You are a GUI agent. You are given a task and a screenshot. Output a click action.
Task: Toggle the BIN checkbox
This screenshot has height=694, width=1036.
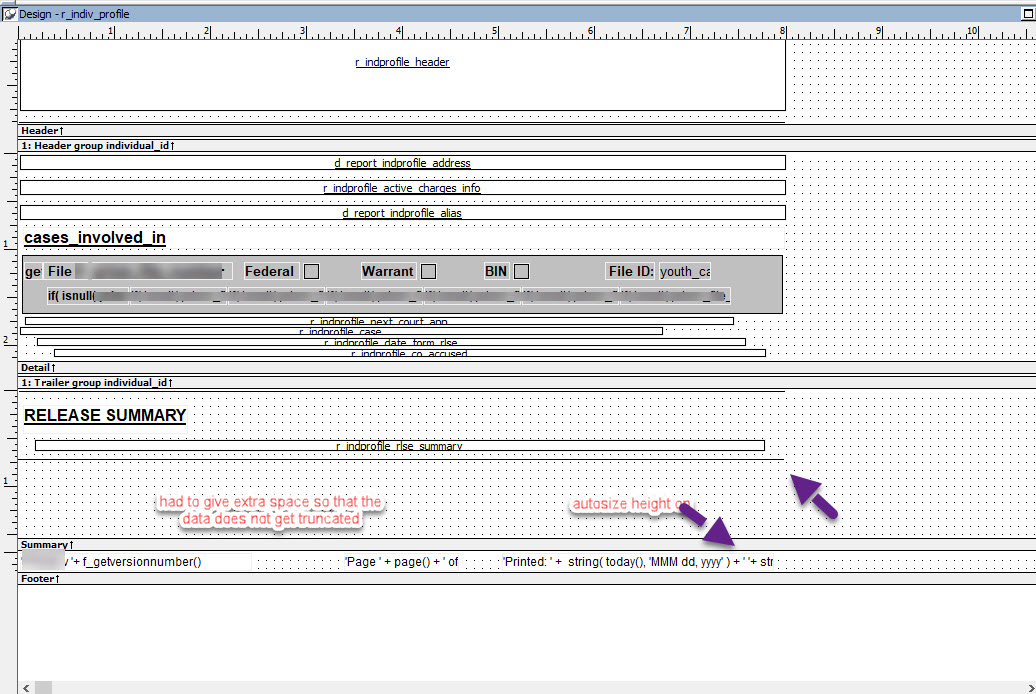pos(521,271)
